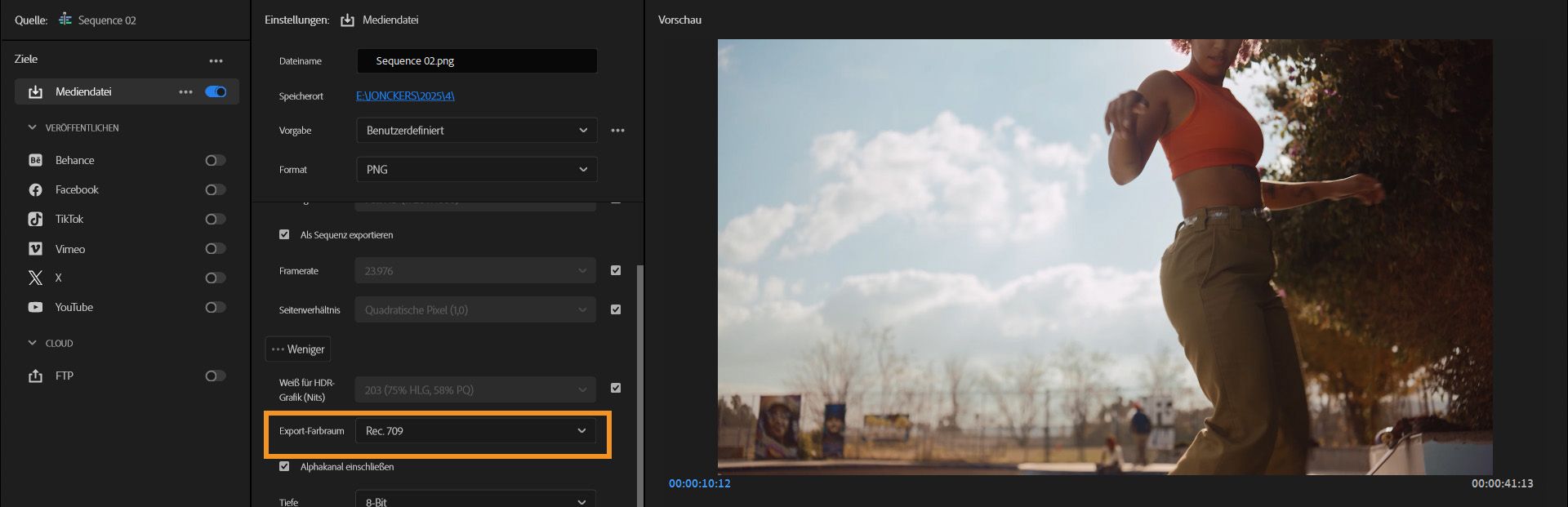Click the Vorschau panel title
Image resolution: width=1568 pixels, height=507 pixels.
(x=679, y=20)
